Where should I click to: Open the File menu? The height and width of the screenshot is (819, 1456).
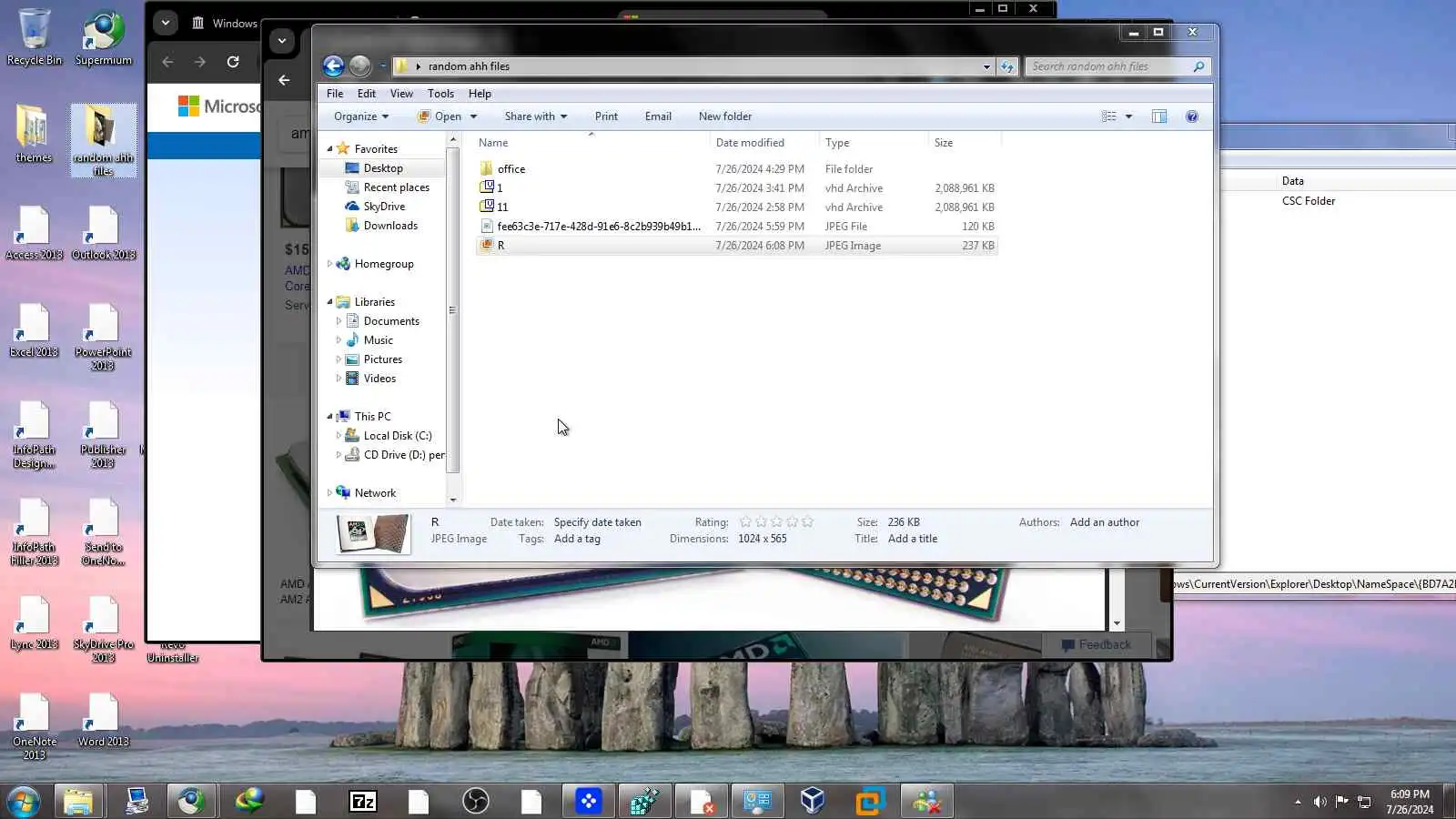(x=335, y=94)
